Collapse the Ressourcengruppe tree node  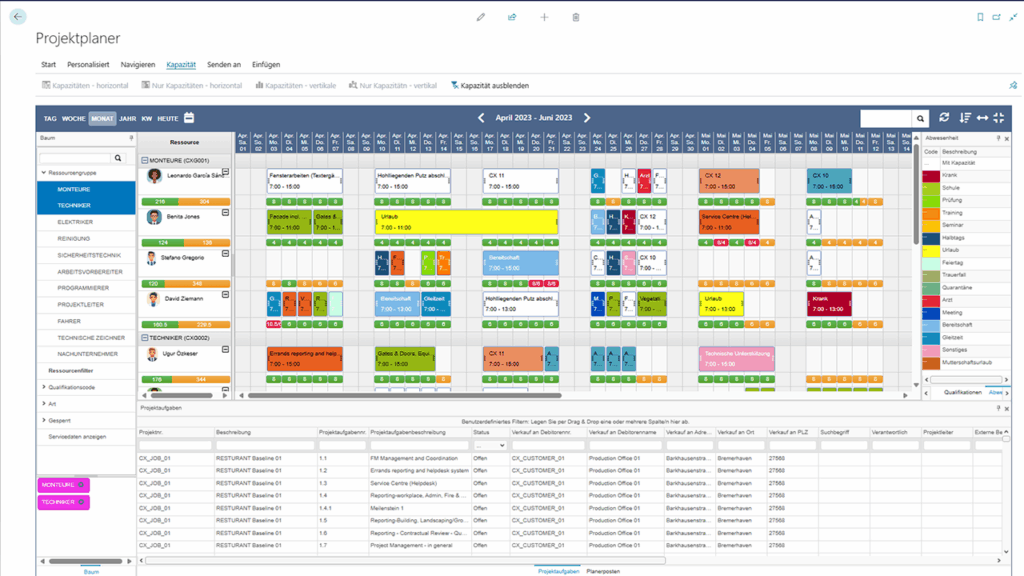point(44,173)
